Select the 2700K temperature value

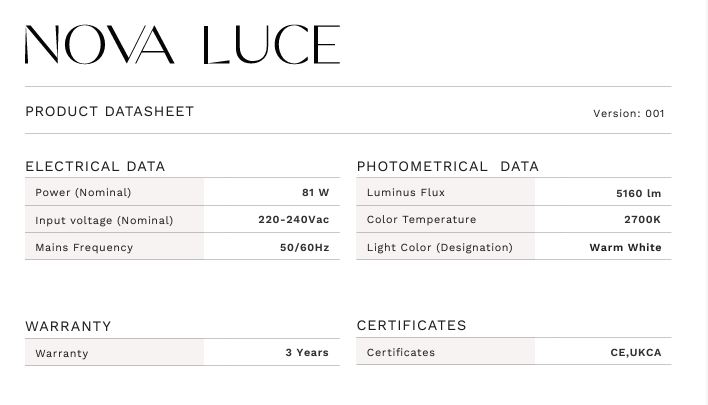642,220
